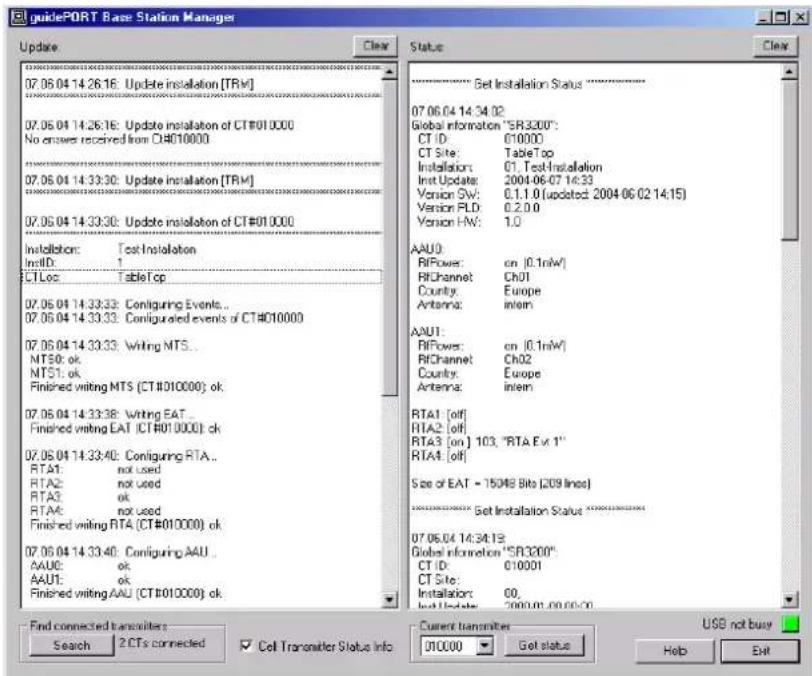Close the Base Station Manager window

[801, 18]
